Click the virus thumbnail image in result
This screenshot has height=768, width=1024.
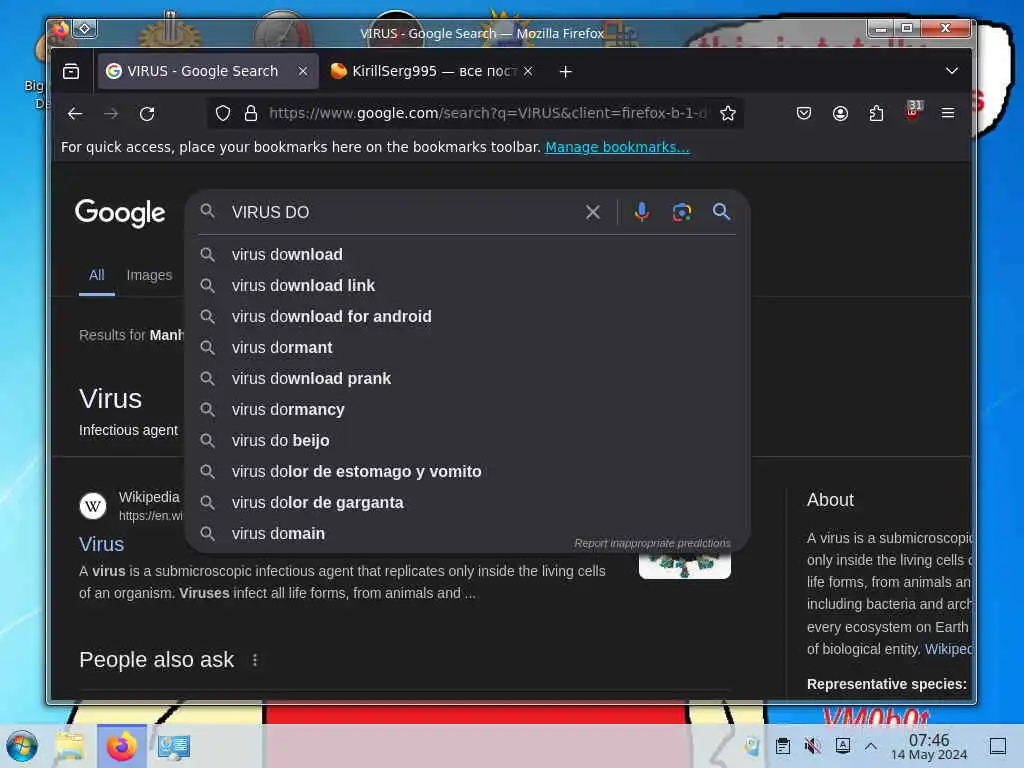click(x=684, y=566)
